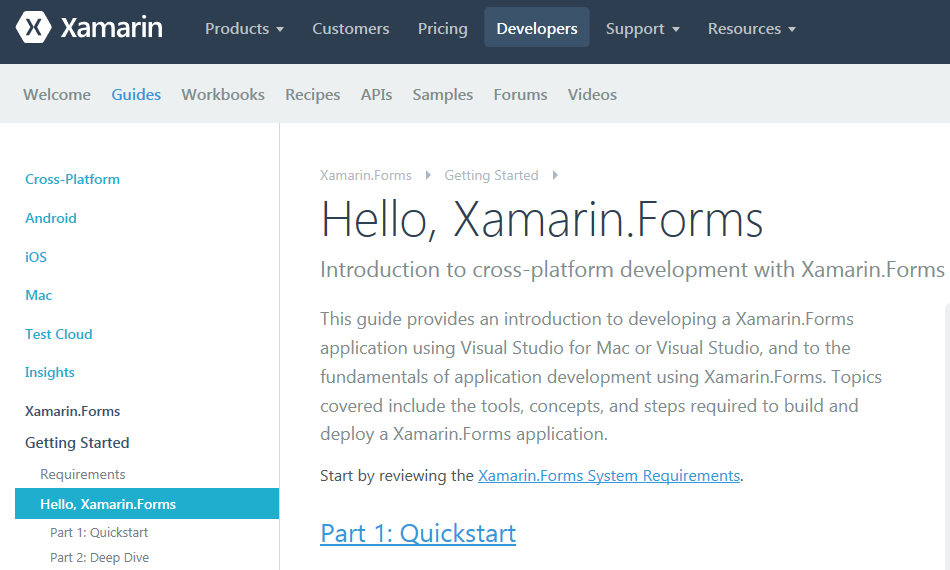Open the Resources dropdown menu

pos(751,29)
